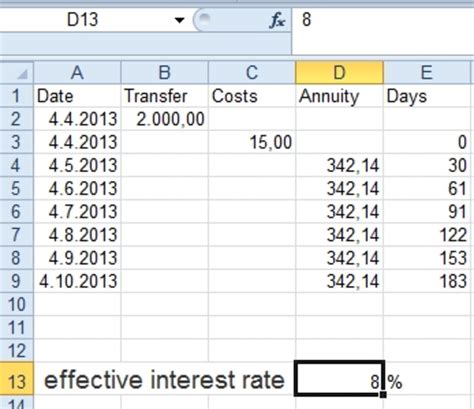474x409 pixels.
Task: Open the Name Box dropdown arrow
Action: pyautogui.click(x=180, y=20)
